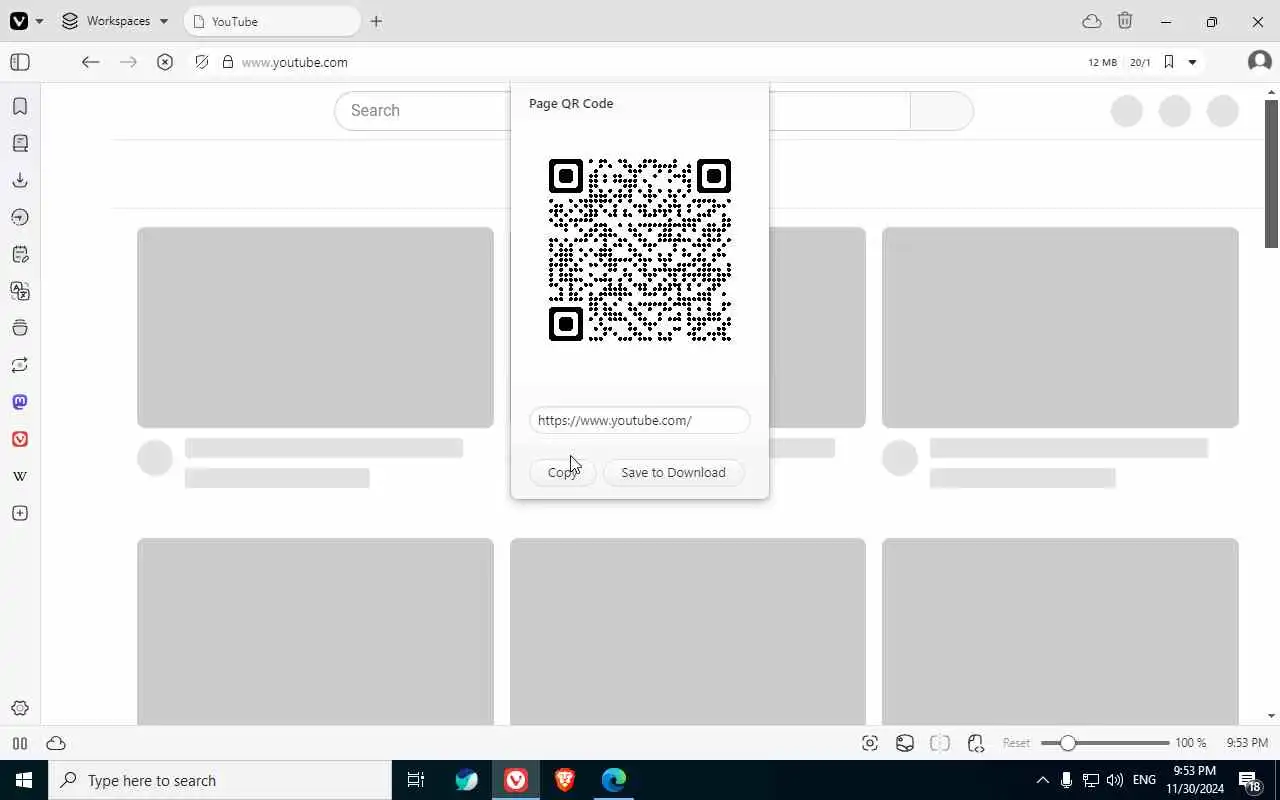Open Task View on taskbar
1280x800 pixels.
click(415, 780)
